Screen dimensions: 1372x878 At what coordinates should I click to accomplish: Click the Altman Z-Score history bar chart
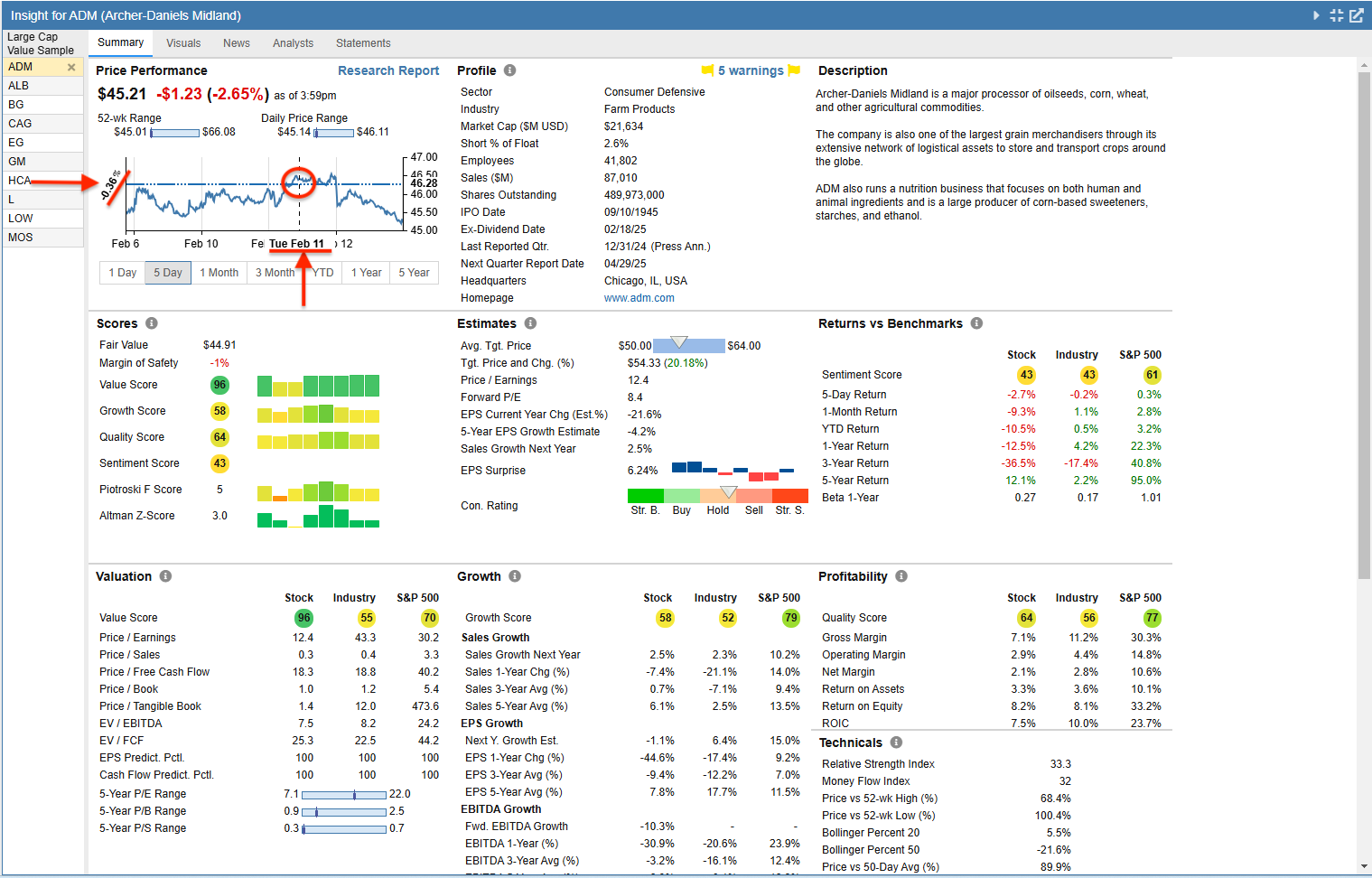click(318, 516)
